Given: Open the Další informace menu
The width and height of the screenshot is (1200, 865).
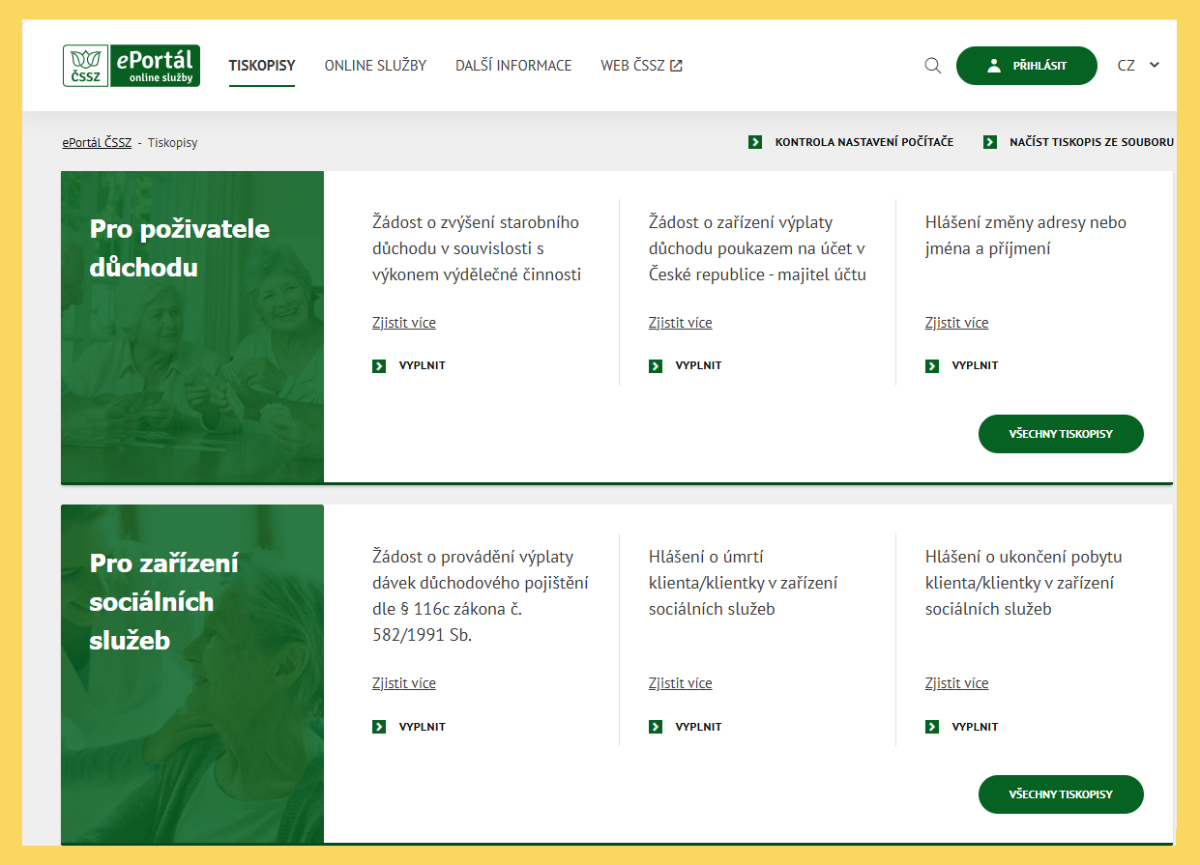Looking at the screenshot, I should pos(513,66).
